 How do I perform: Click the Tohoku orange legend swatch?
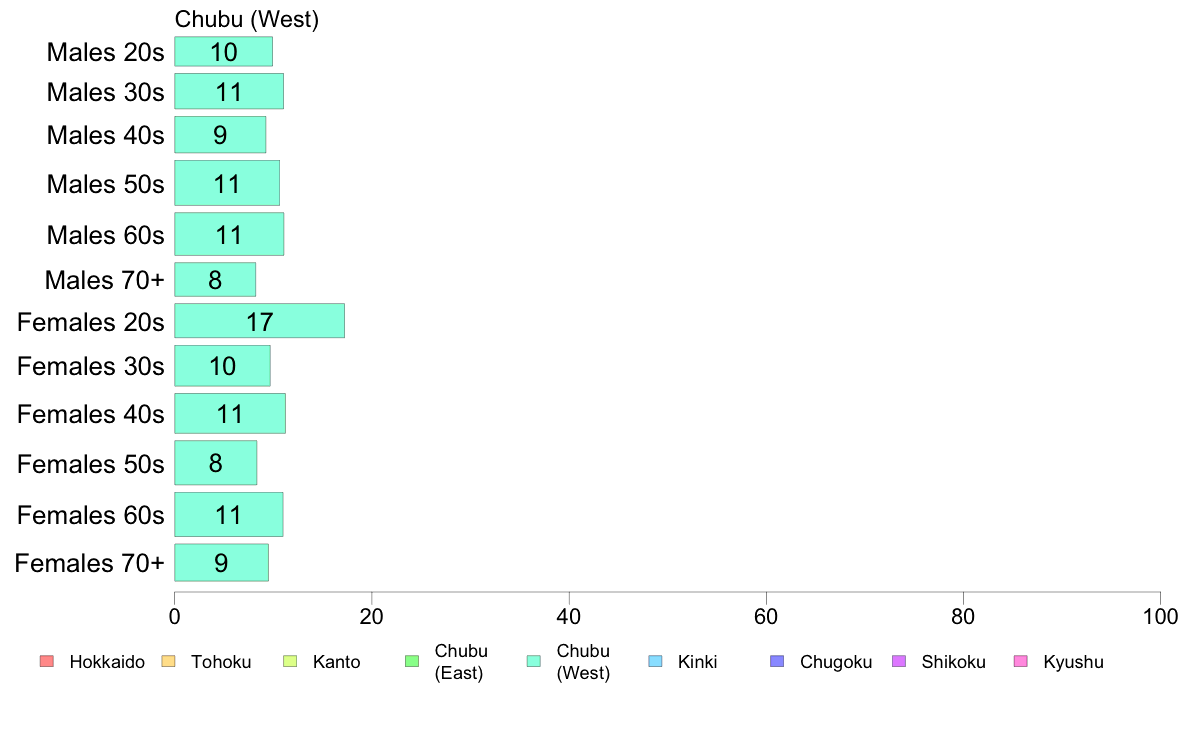click(168, 662)
